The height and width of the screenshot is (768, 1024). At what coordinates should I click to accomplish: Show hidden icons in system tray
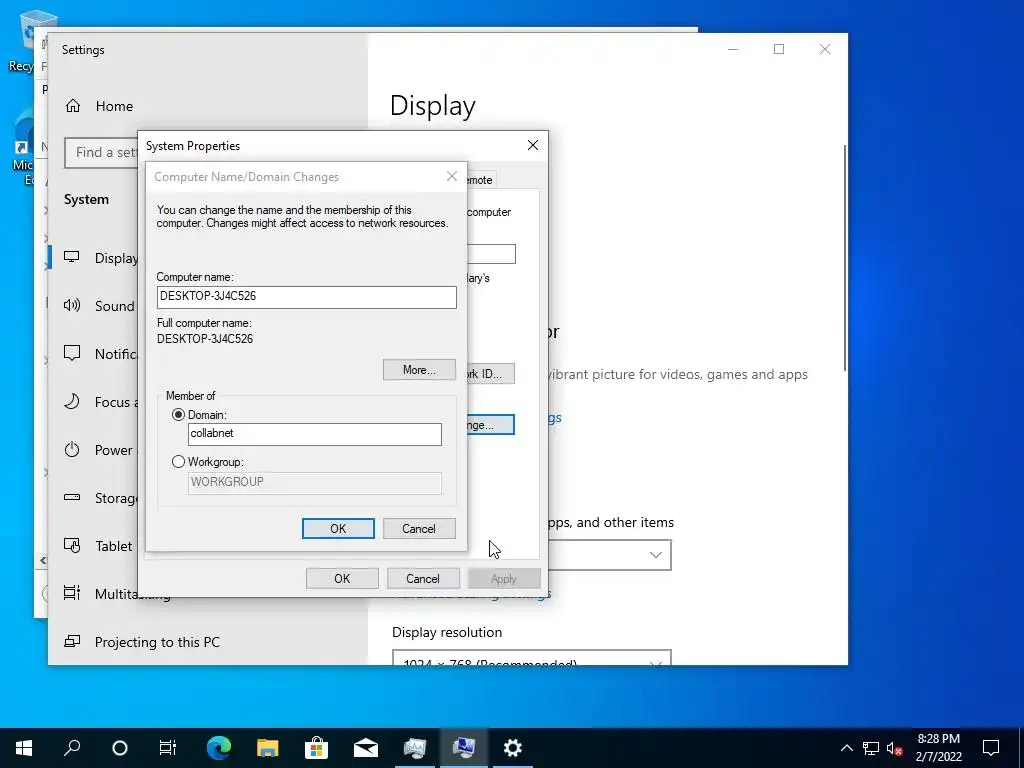click(846, 748)
